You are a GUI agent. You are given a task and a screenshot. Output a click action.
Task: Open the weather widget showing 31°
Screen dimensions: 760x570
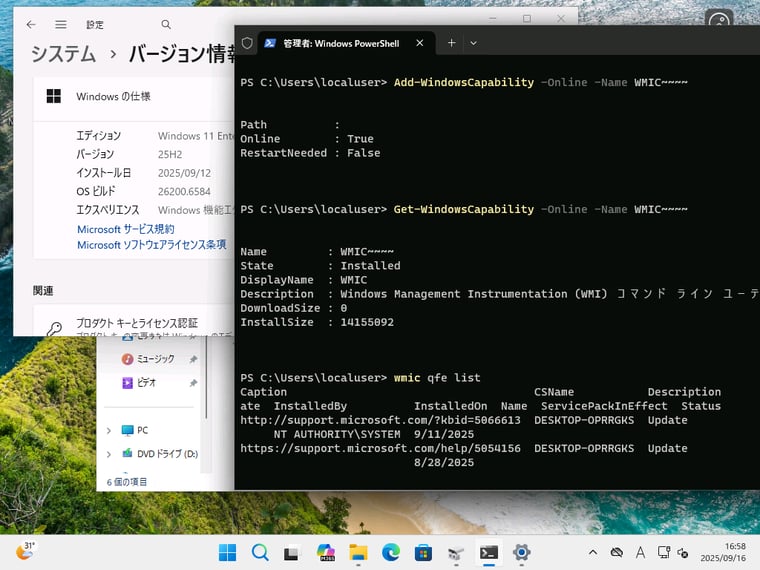(x=25, y=551)
